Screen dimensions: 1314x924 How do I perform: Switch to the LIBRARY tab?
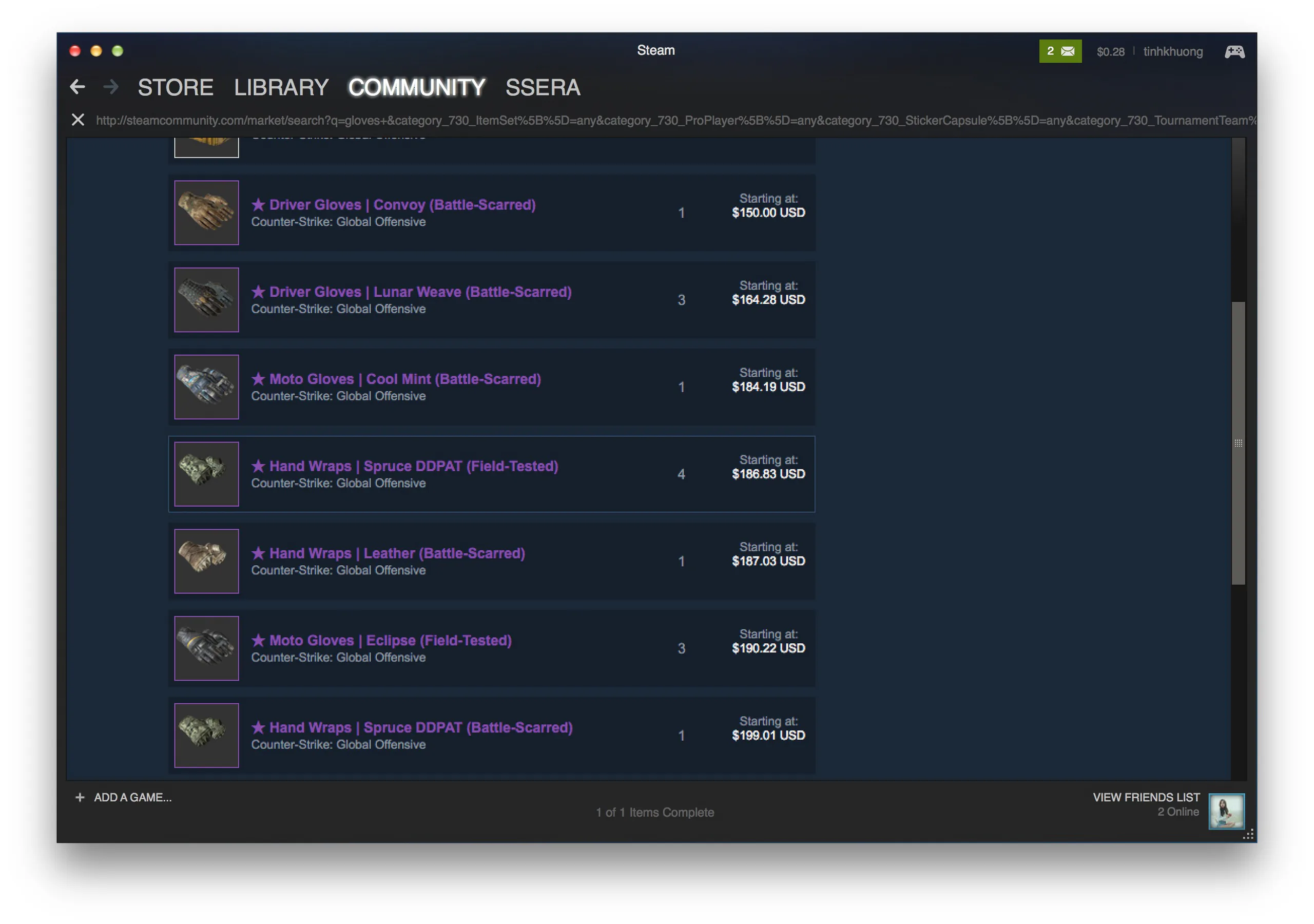(x=281, y=88)
